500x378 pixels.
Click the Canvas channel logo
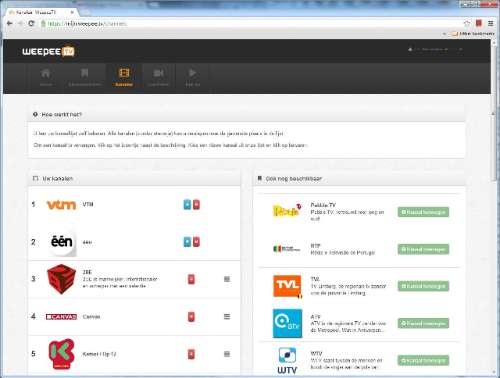coord(61,317)
